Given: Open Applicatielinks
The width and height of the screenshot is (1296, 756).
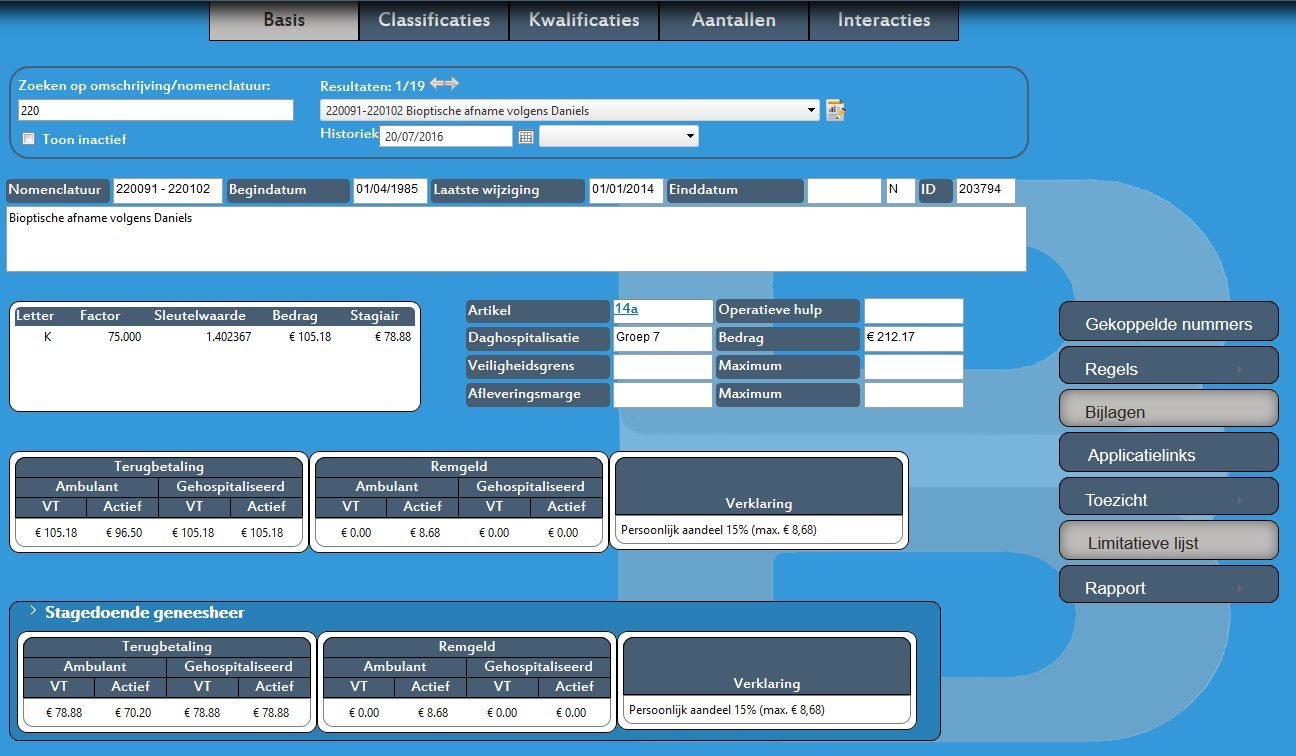Looking at the screenshot, I should [x=1168, y=452].
